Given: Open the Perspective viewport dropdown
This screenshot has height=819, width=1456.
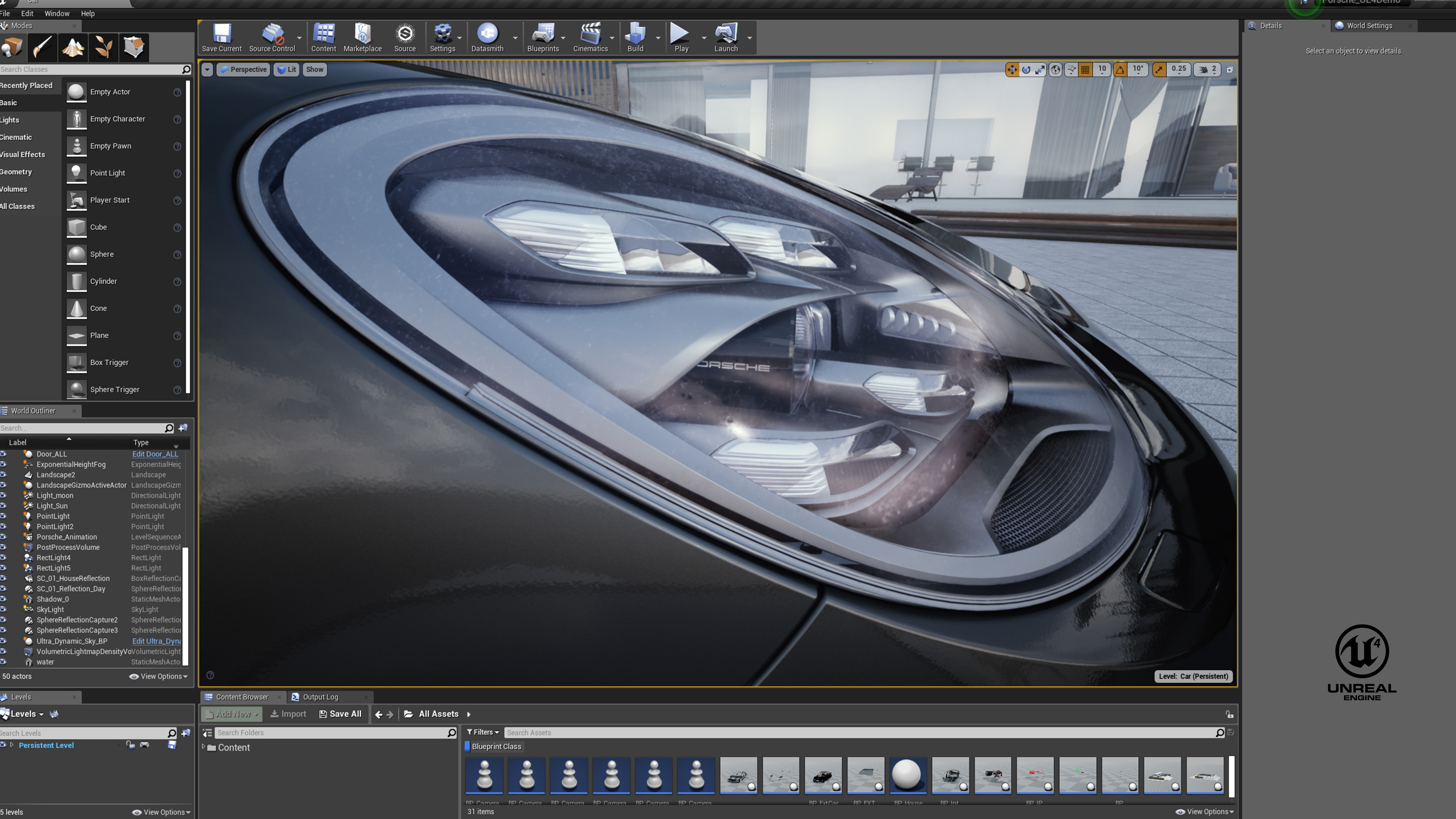Looking at the screenshot, I should 243,69.
